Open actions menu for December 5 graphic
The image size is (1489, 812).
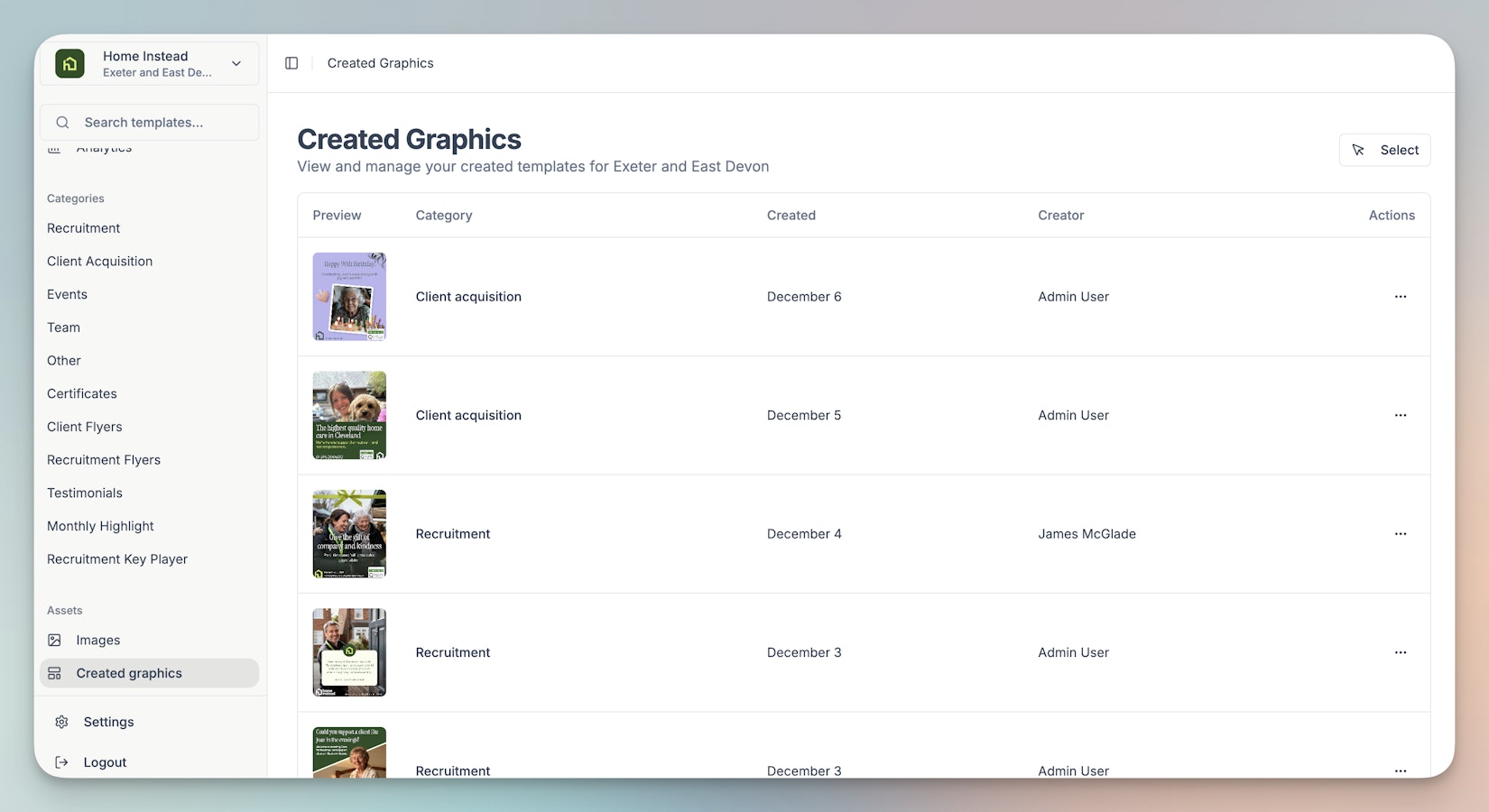pyautogui.click(x=1400, y=415)
